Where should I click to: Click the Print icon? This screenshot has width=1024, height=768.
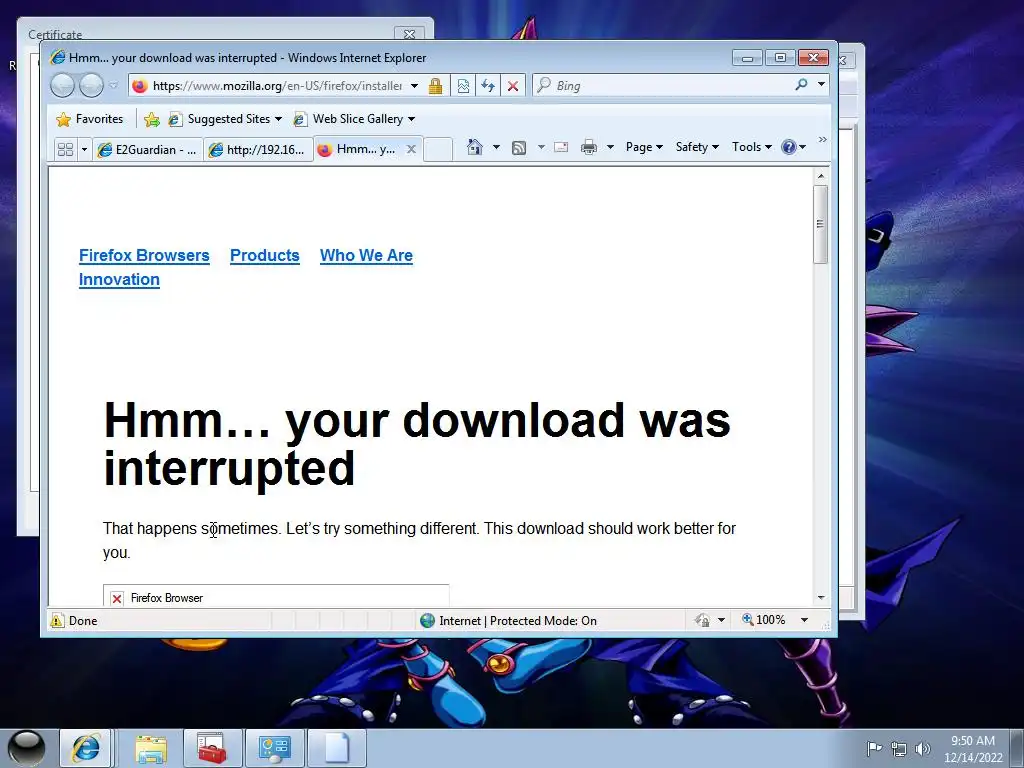pyautogui.click(x=588, y=147)
